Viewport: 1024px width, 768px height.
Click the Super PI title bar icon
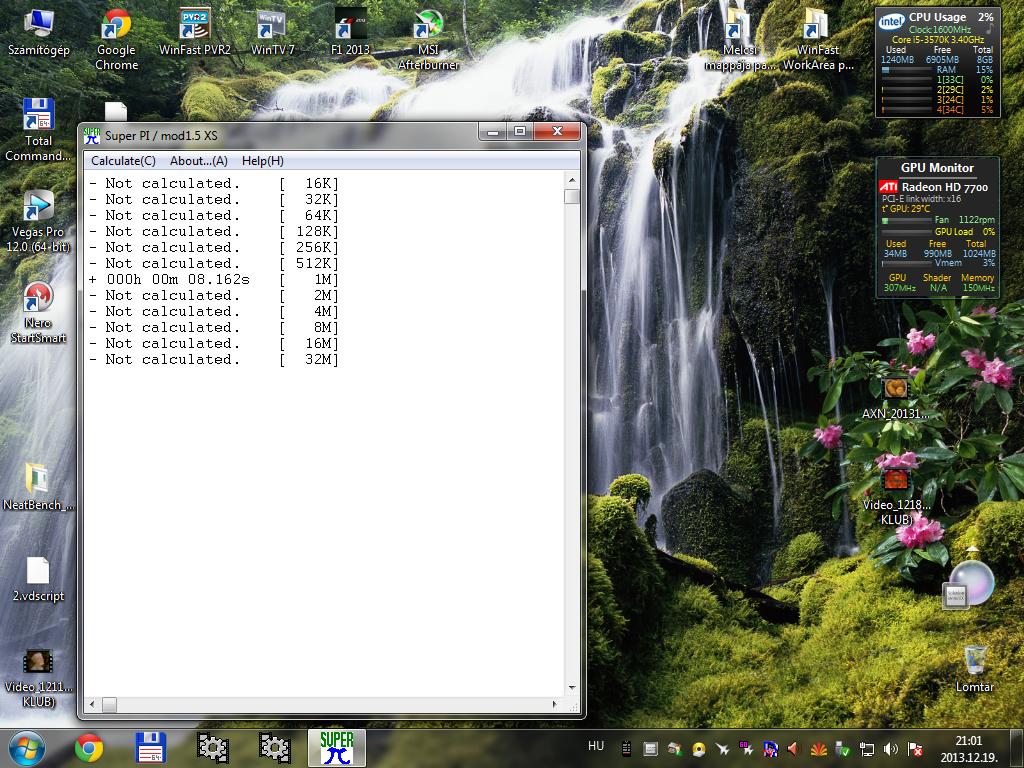coord(92,136)
